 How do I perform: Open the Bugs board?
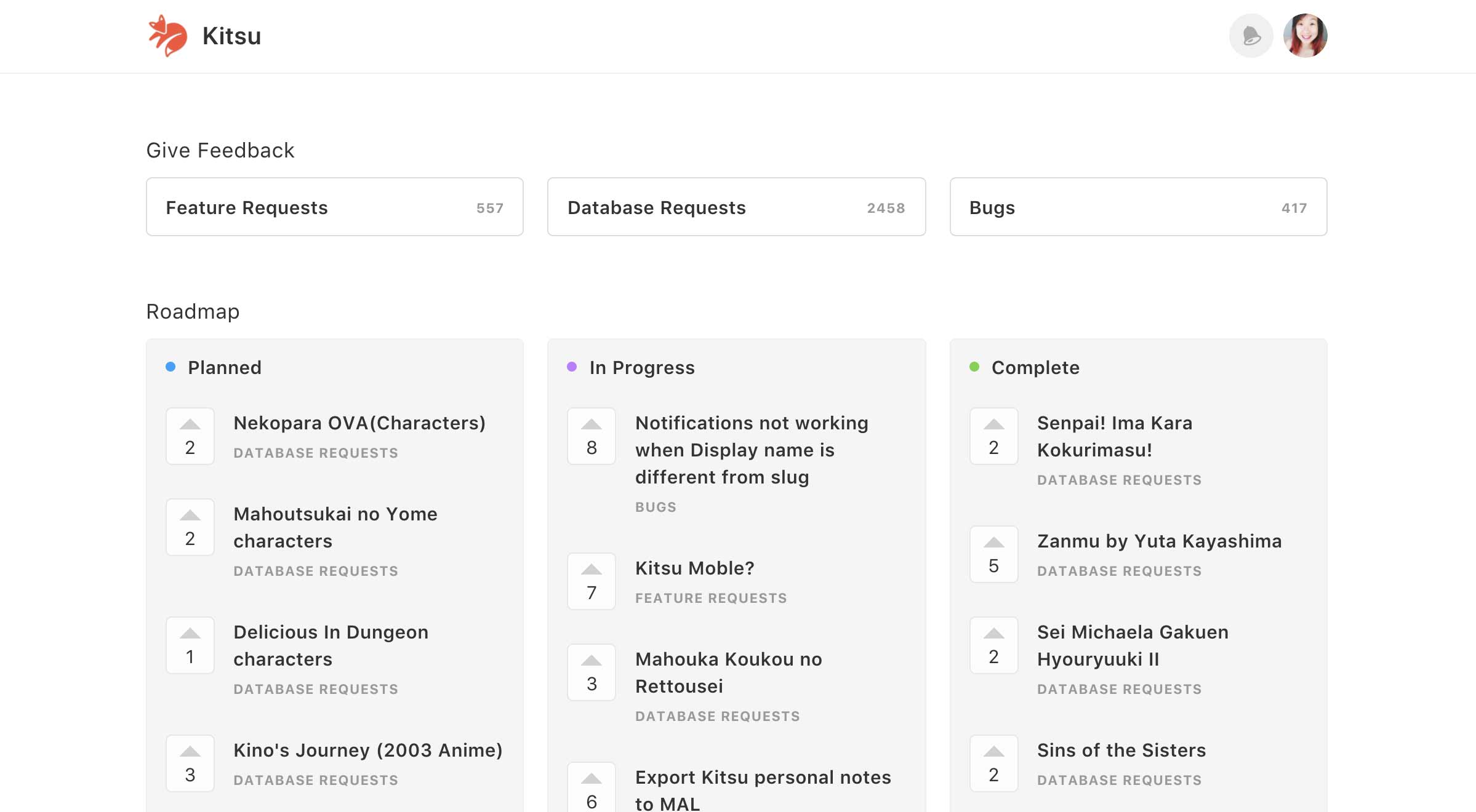coord(1139,207)
